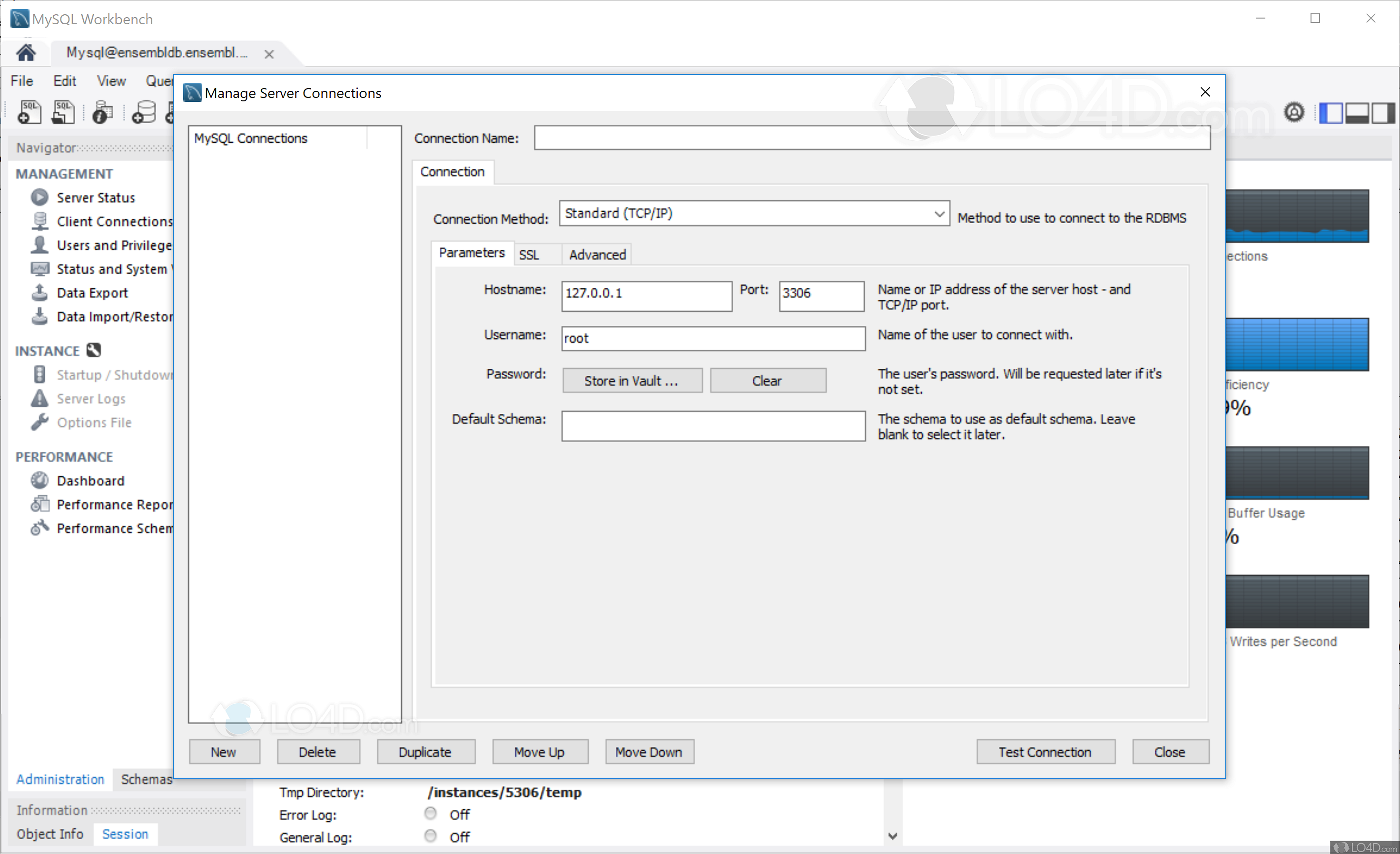Click the Hostname field showing 127.0.0.1
This screenshot has height=854, width=1400.
(x=647, y=296)
